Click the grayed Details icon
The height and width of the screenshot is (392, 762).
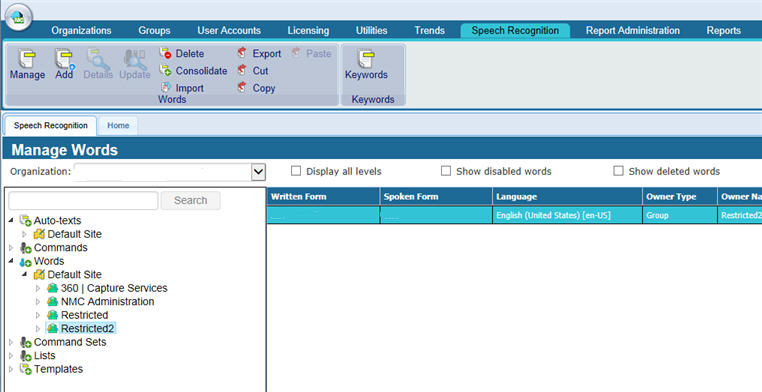98,59
